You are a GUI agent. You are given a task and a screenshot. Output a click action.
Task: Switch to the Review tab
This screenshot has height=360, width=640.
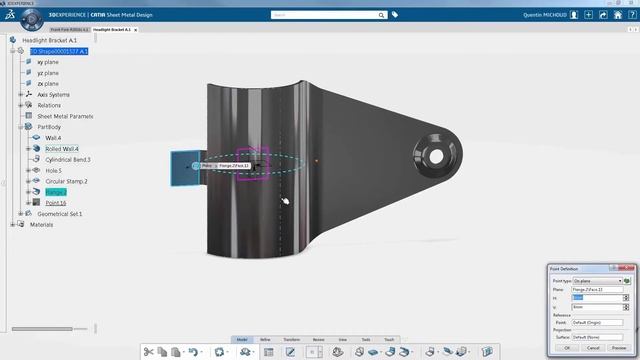[319, 340]
